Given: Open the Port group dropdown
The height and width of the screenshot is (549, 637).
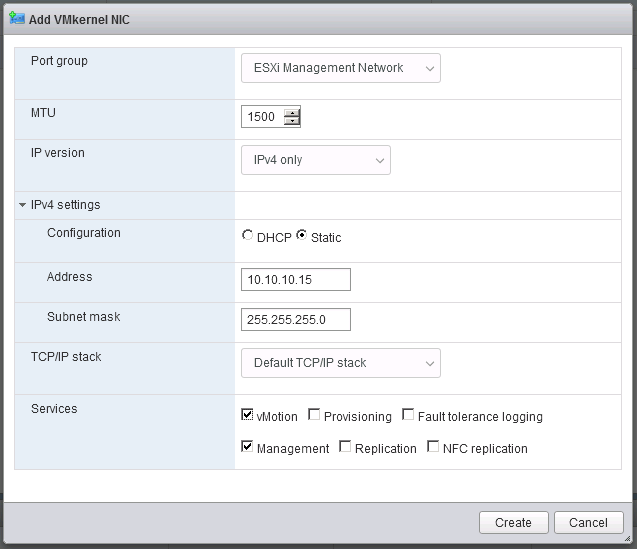Looking at the screenshot, I should point(340,68).
